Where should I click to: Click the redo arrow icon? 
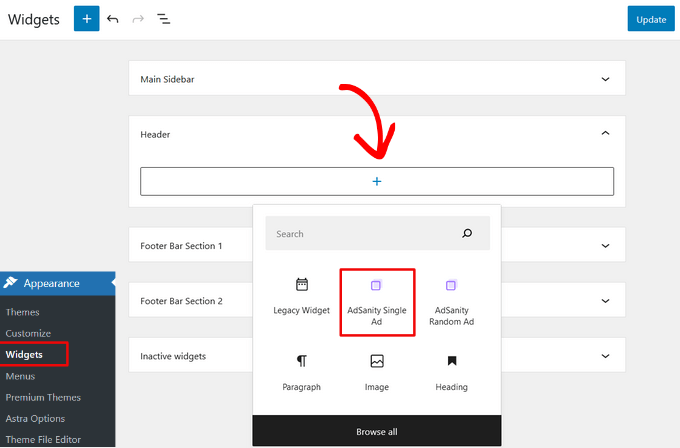(x=138, y=19)
